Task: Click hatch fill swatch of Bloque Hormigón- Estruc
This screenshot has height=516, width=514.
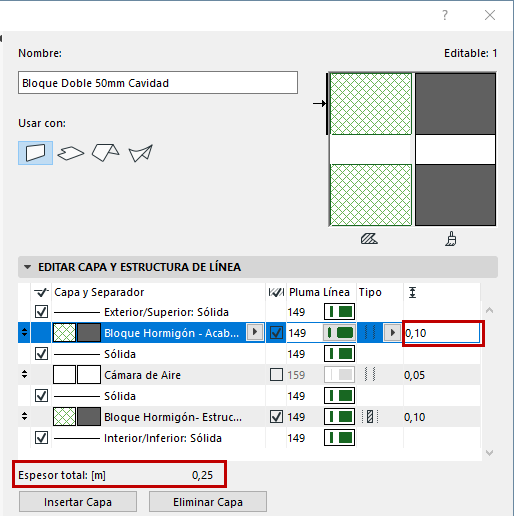Action: (64, 417)
